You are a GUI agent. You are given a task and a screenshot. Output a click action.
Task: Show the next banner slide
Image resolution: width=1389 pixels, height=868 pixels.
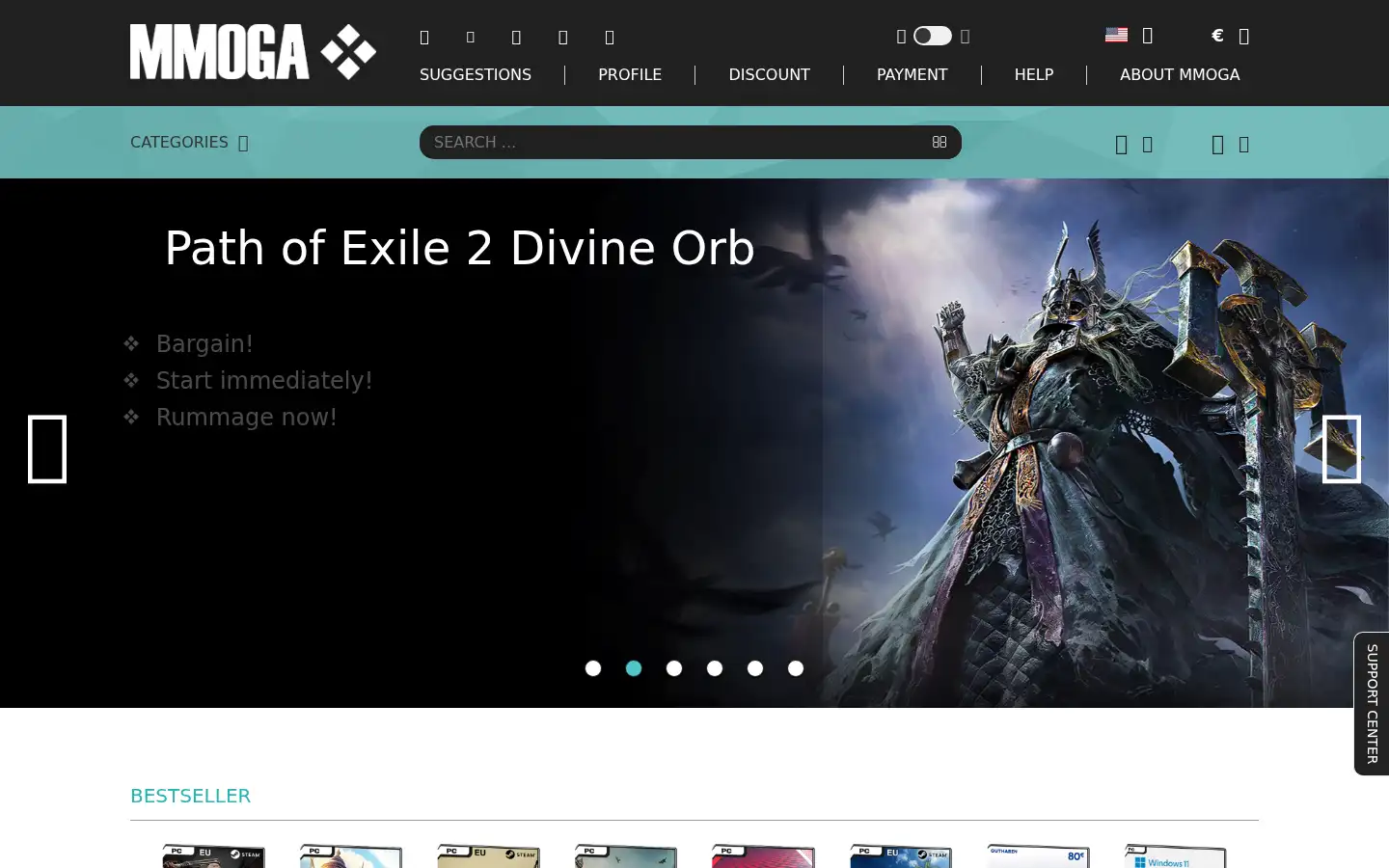click(x=1342, y=449)
